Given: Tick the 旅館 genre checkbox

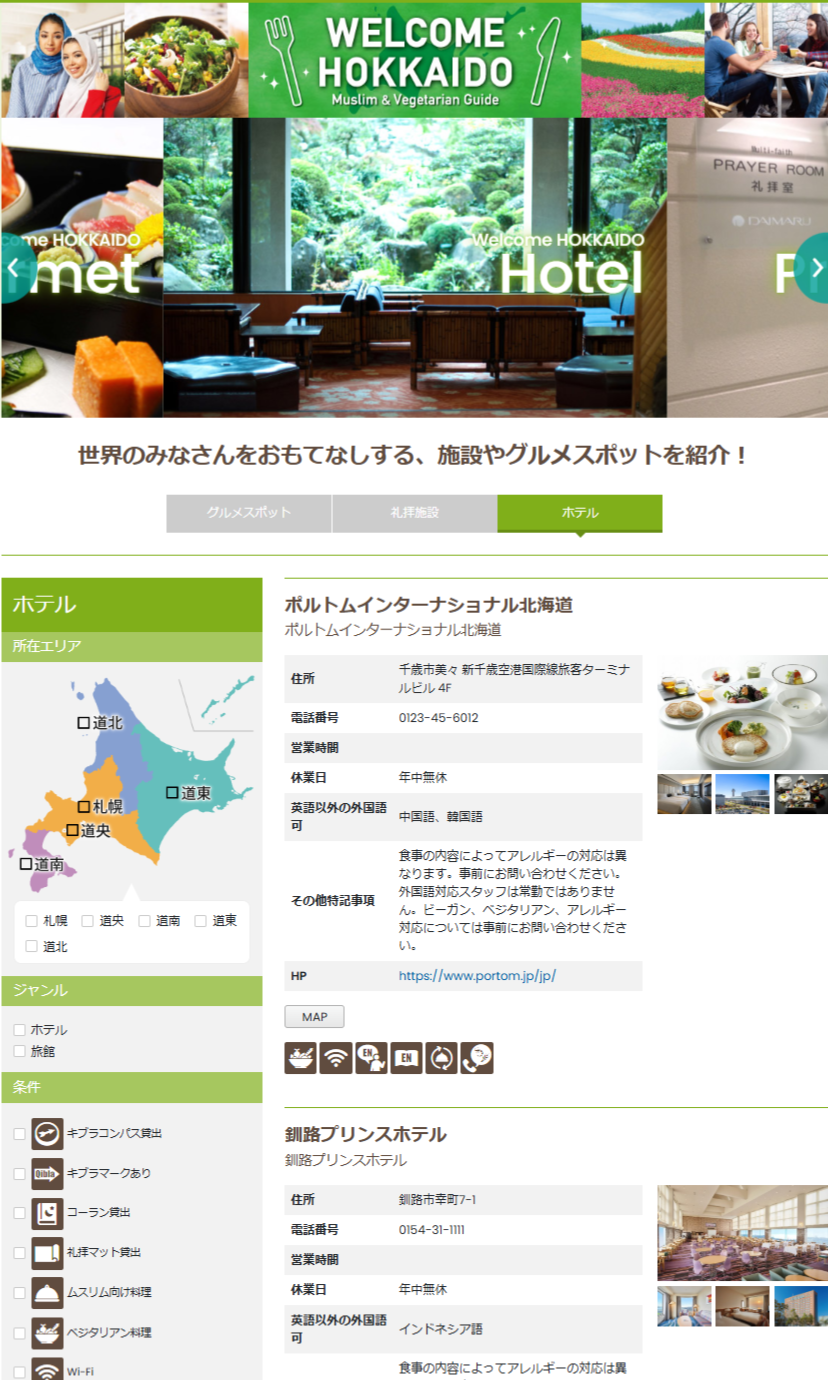Looking at the screenshot, I should click(19, 1051).
